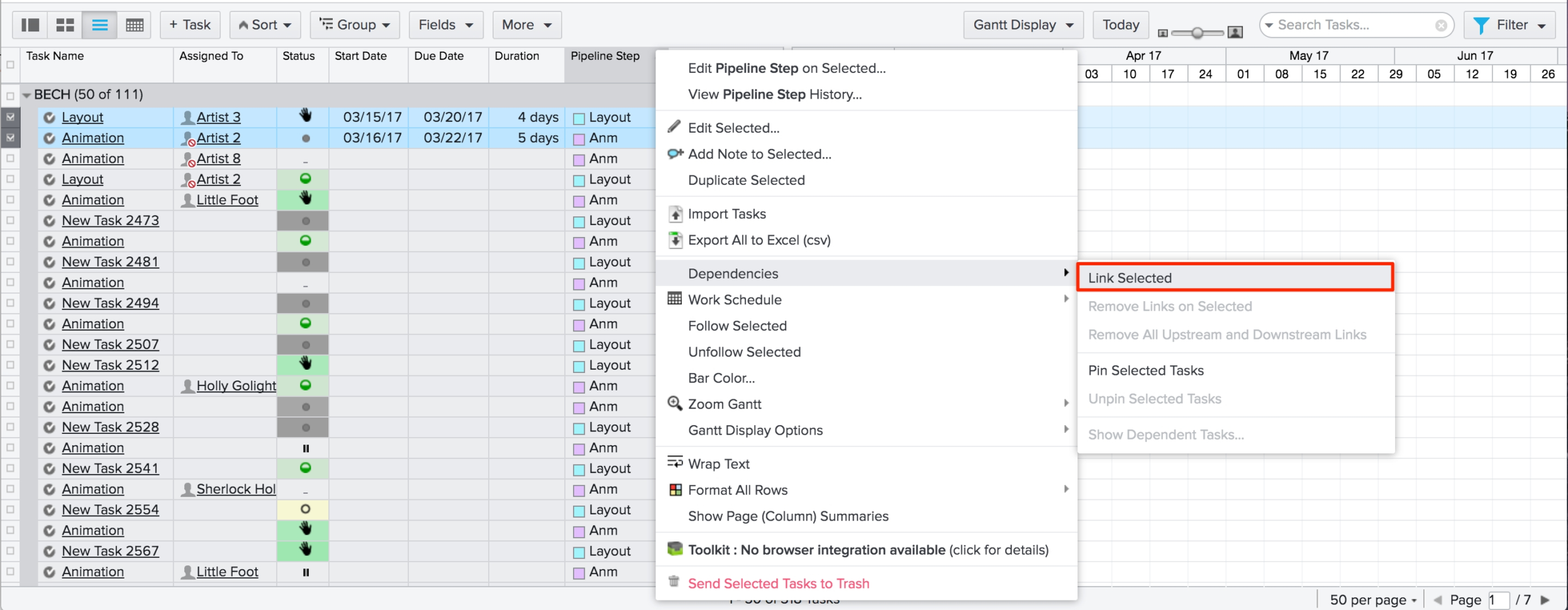This screenshot has height=610, width=1568.
Task: Open the Gantt Display dropdown
Action: 1022,25
